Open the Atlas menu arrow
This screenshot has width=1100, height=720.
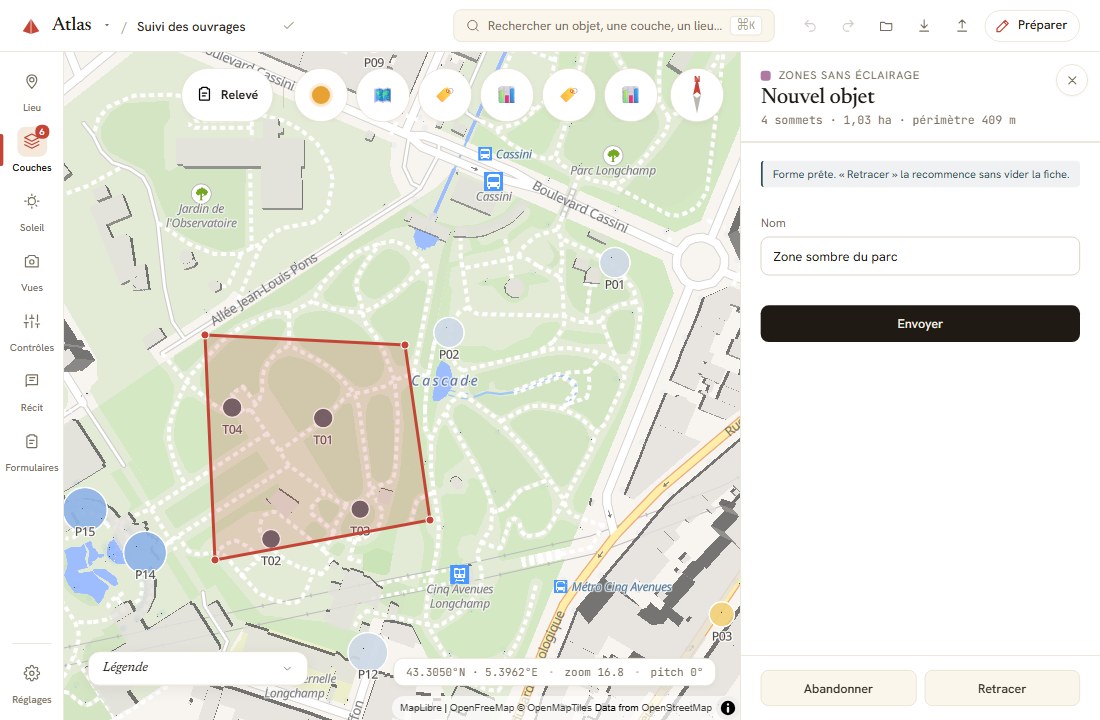click(x=107, y=25)
